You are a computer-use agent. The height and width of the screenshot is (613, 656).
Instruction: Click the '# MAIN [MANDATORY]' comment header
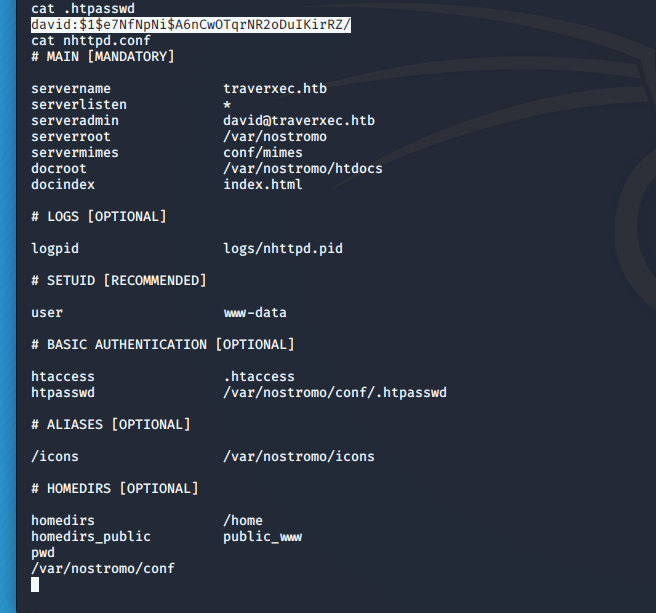pyautogui.click(x=103, y=57)
